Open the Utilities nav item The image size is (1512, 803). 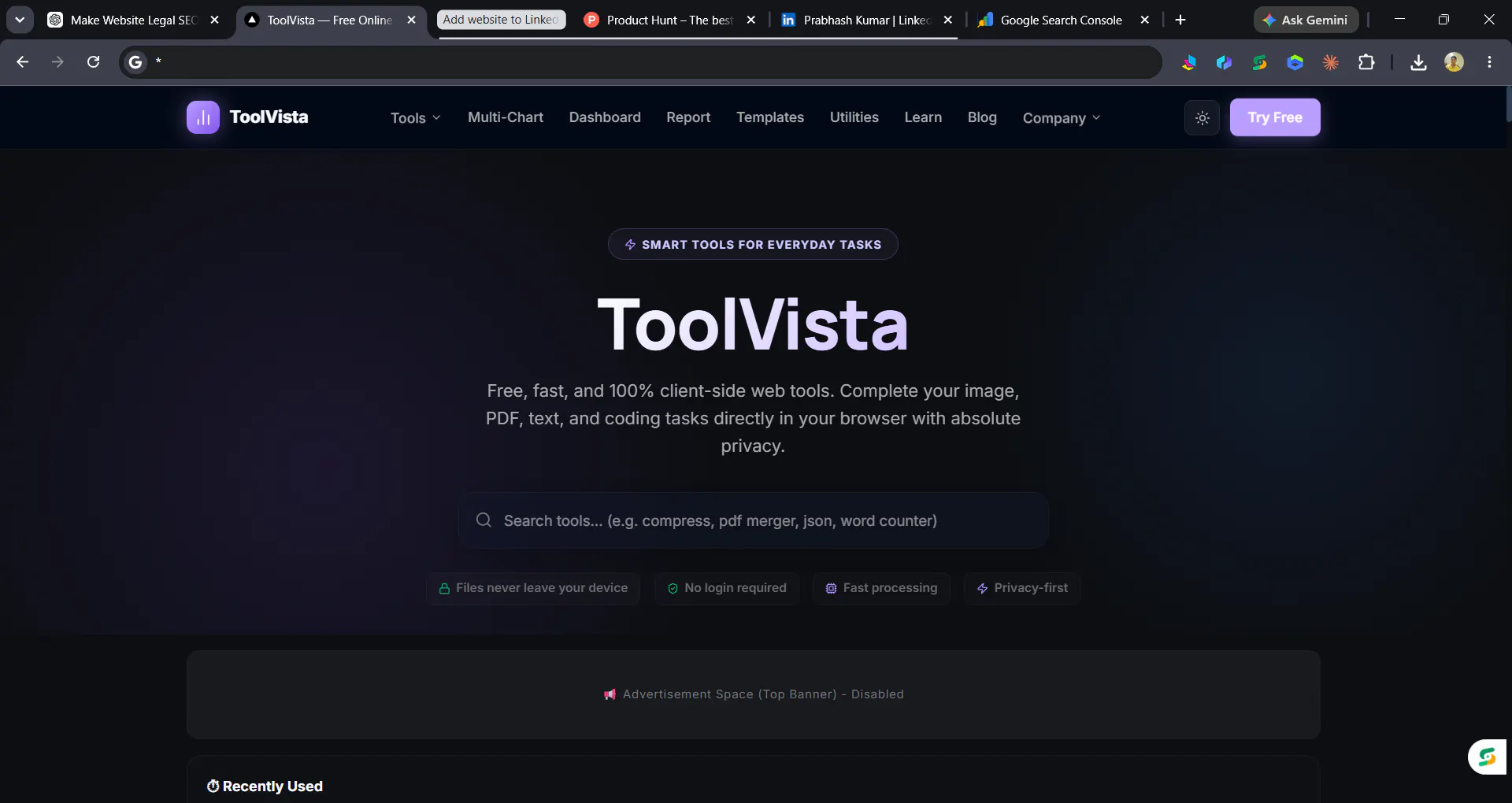point(854,117)
